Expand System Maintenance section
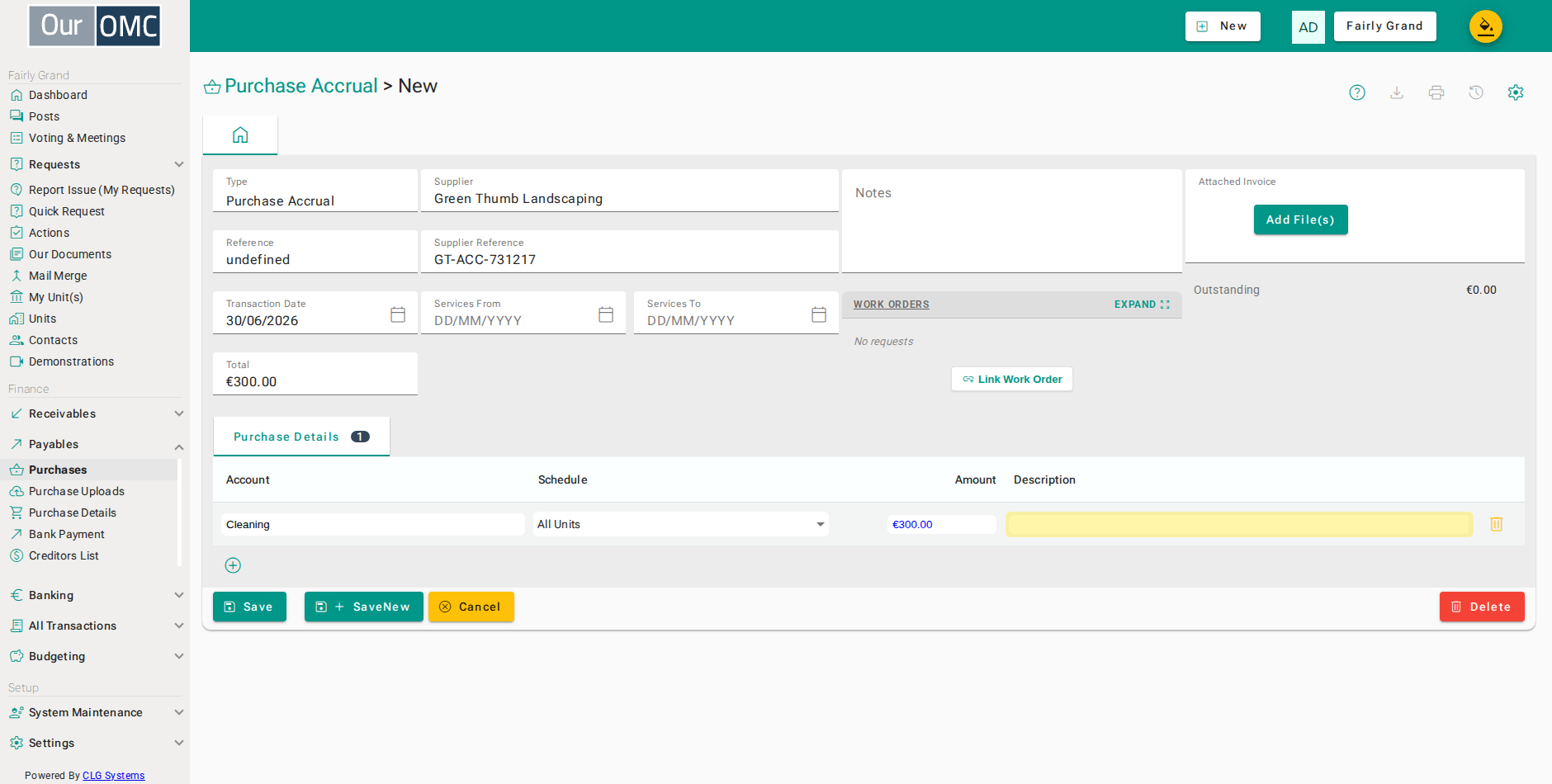 coord(96,712)
